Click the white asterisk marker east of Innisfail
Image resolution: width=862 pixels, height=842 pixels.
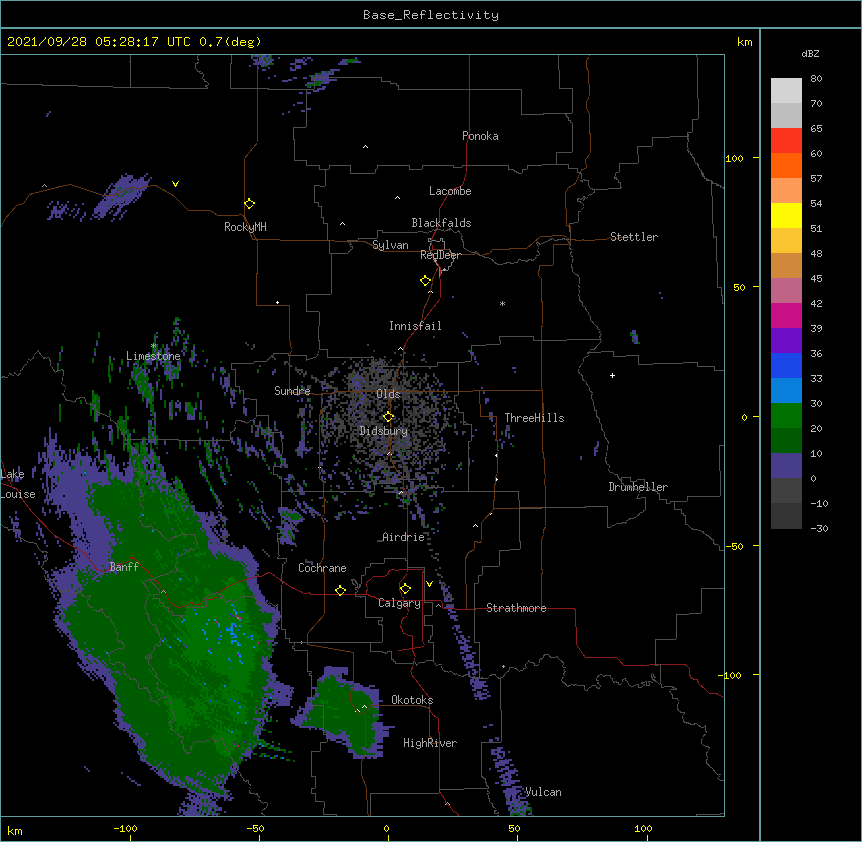click(x=502, y=303)
